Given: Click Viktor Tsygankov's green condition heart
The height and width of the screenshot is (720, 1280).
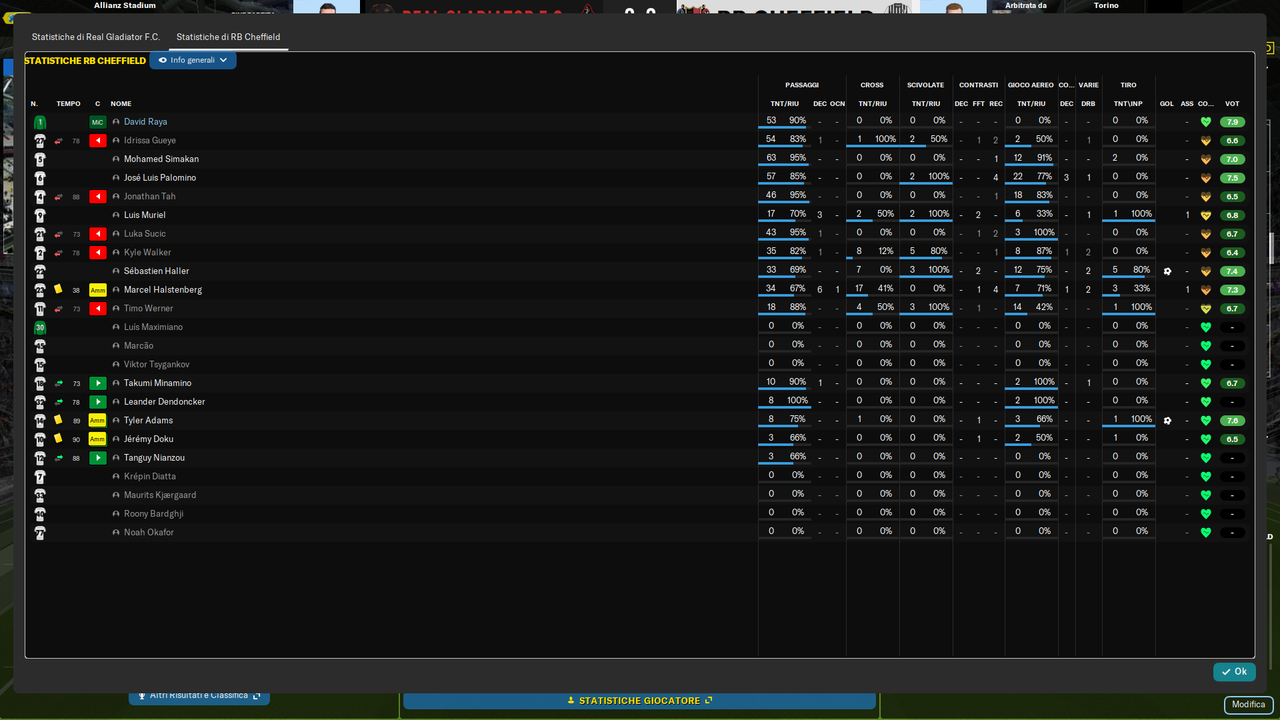Looking at the screenshot, I should [1206, 365].
